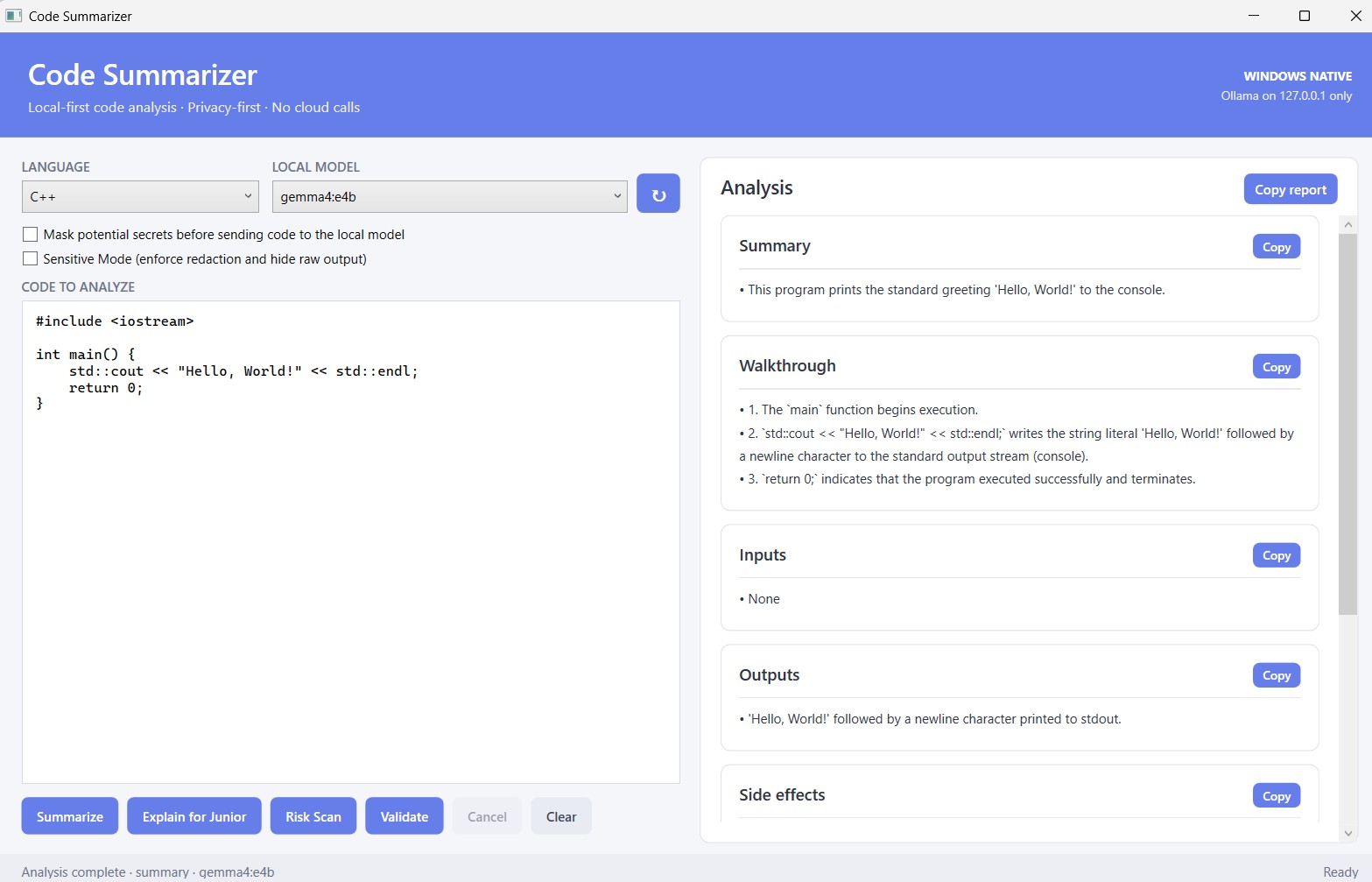This screenshot has width=1372, height=882.
Task: Click the '#include <iostream>' line
Action: click(x=115, y=321)
